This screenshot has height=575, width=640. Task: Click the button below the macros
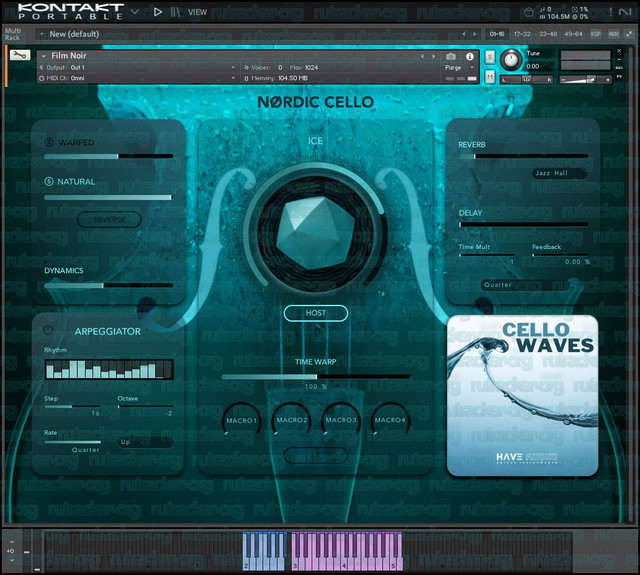tap(316, 455)
